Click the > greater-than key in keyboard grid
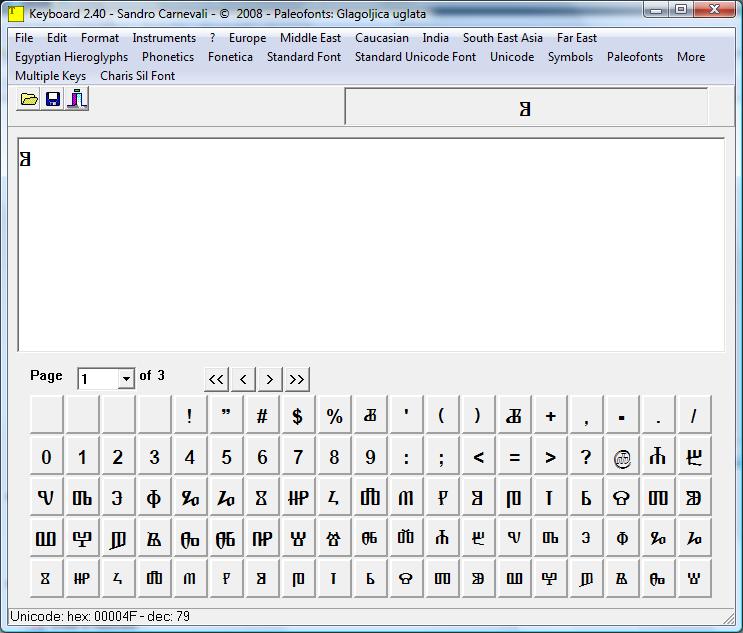Image resolution: width=743 pixels, height=633 pixels. 550,457
